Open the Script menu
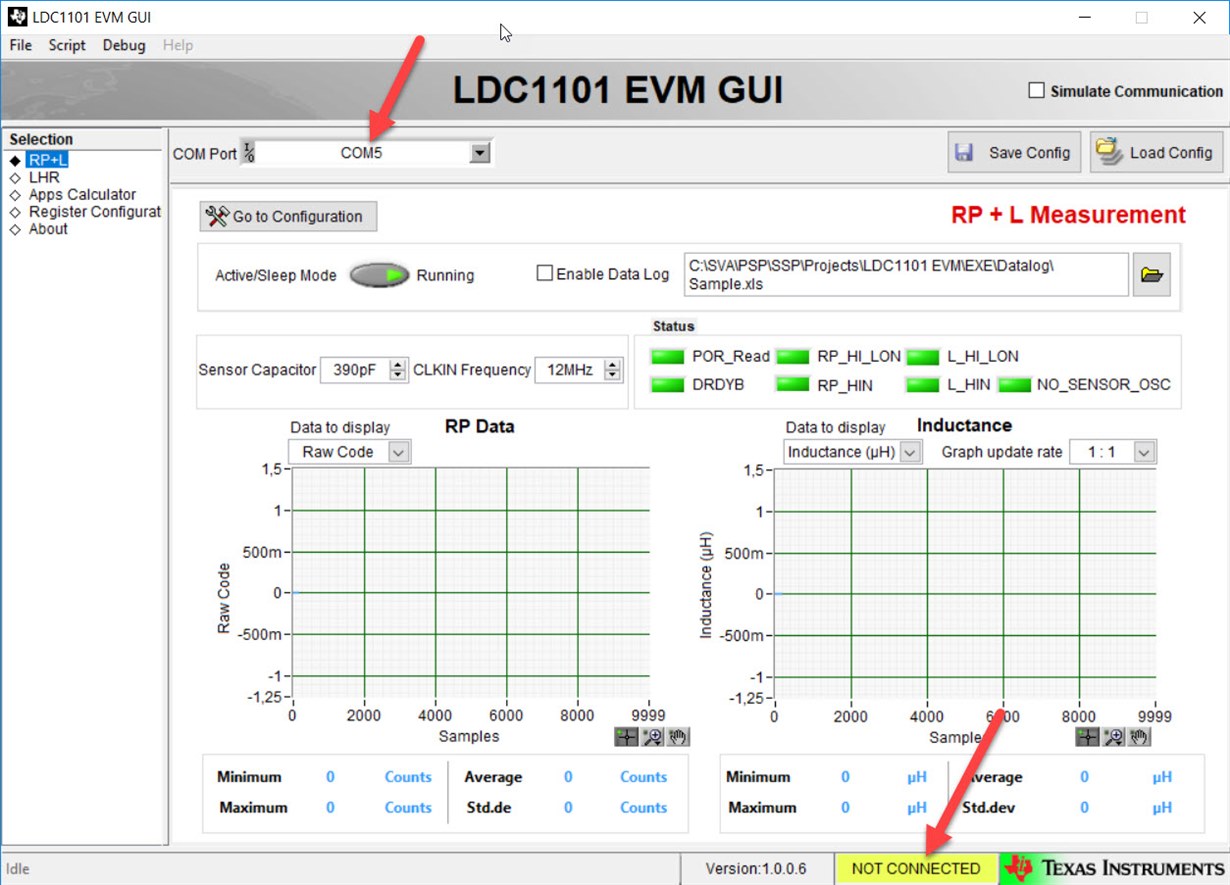 coord(67,45)
